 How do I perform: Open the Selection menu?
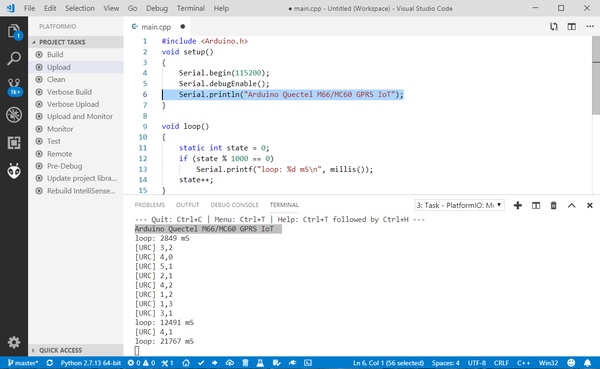click(80, 8)
